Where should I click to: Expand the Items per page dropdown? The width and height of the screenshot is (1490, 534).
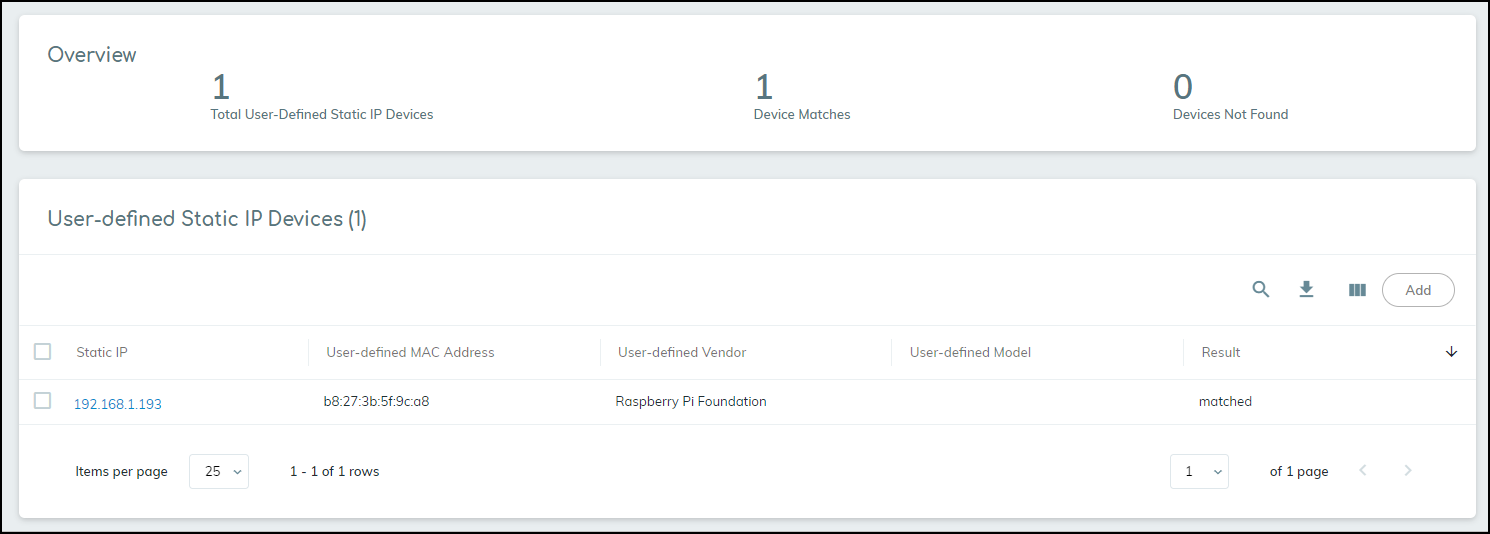click(219, 471)
